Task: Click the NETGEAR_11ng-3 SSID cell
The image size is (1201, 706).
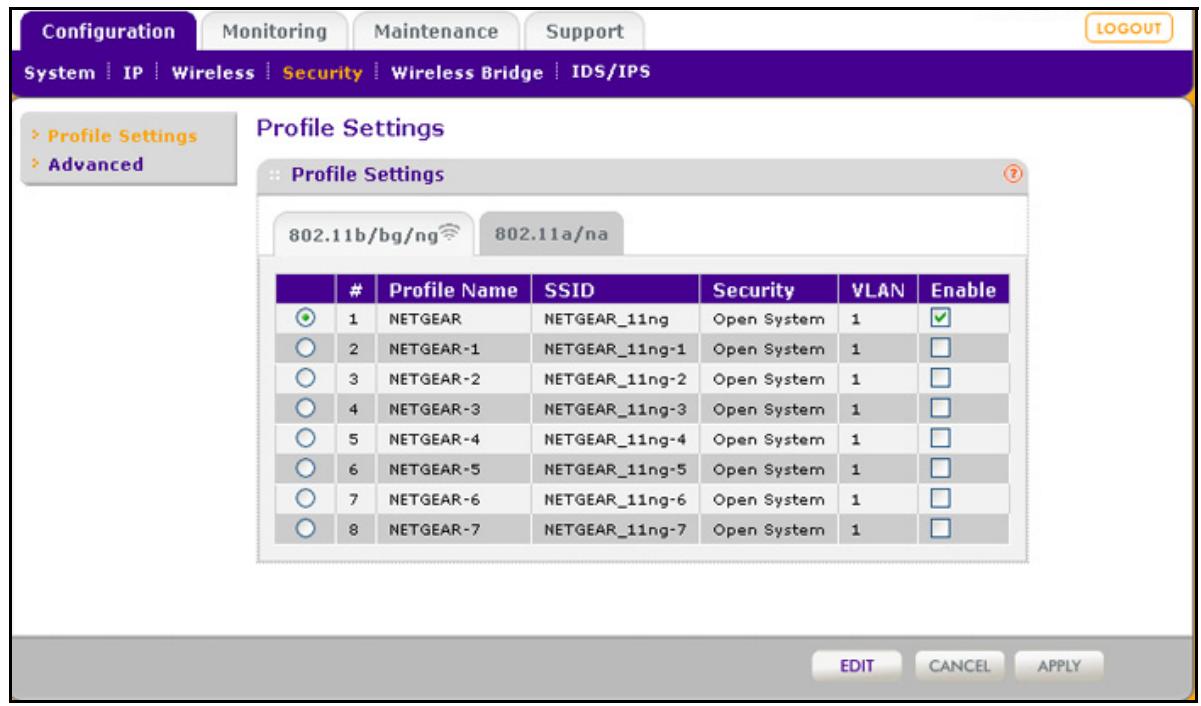Action: tap(616, 409)
